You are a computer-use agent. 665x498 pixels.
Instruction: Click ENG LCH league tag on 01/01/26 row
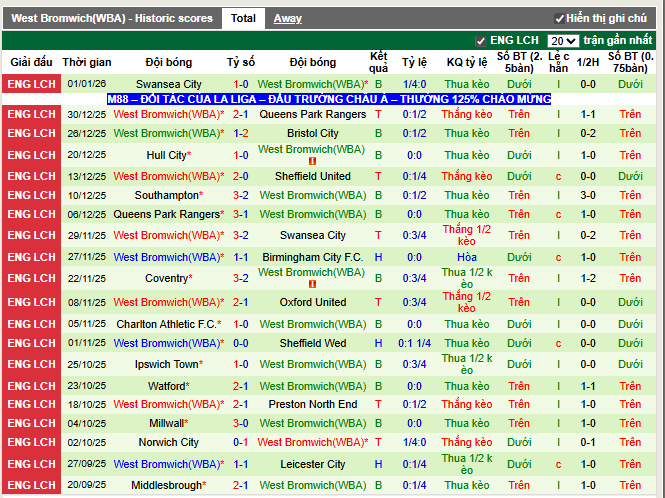click(31, 84)
